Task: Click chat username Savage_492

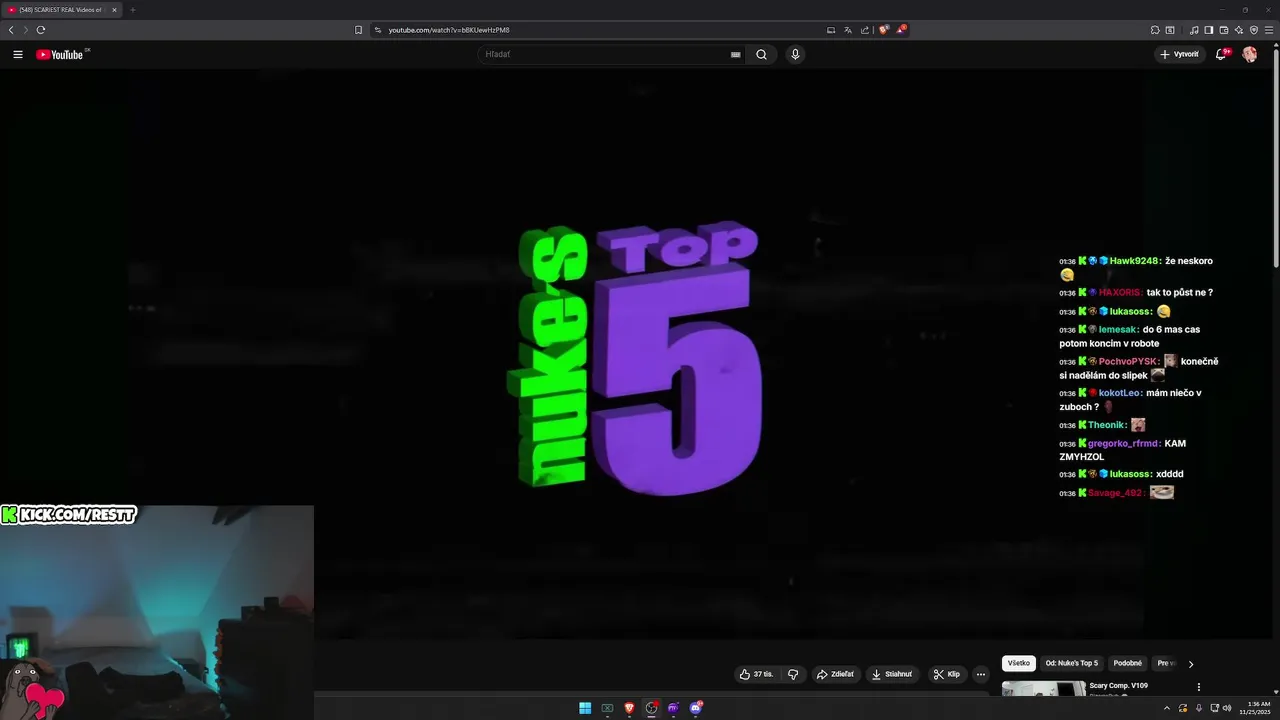Action: click(x=1116, y=493)
